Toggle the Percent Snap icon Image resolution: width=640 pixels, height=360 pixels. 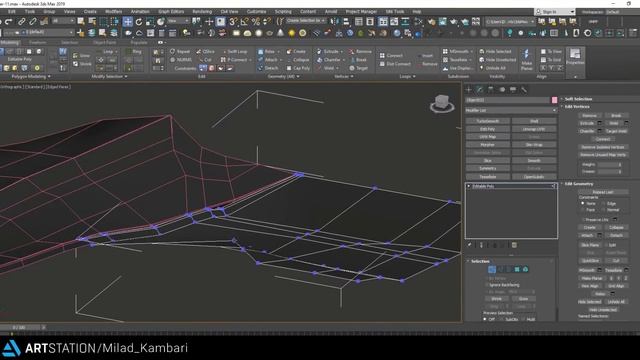pyautogui.click(x=256, y=22)
